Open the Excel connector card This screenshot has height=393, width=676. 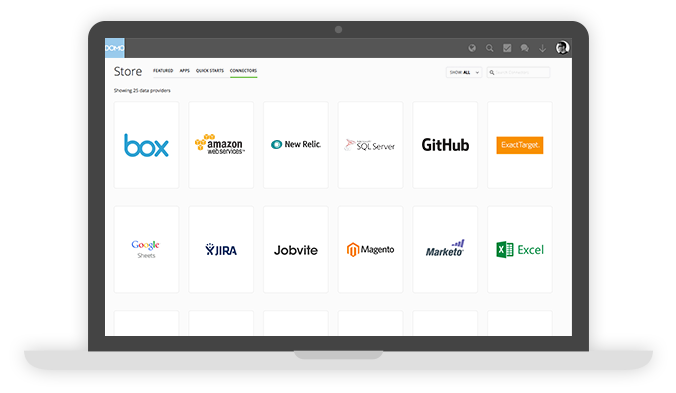(x=520, y=250)
